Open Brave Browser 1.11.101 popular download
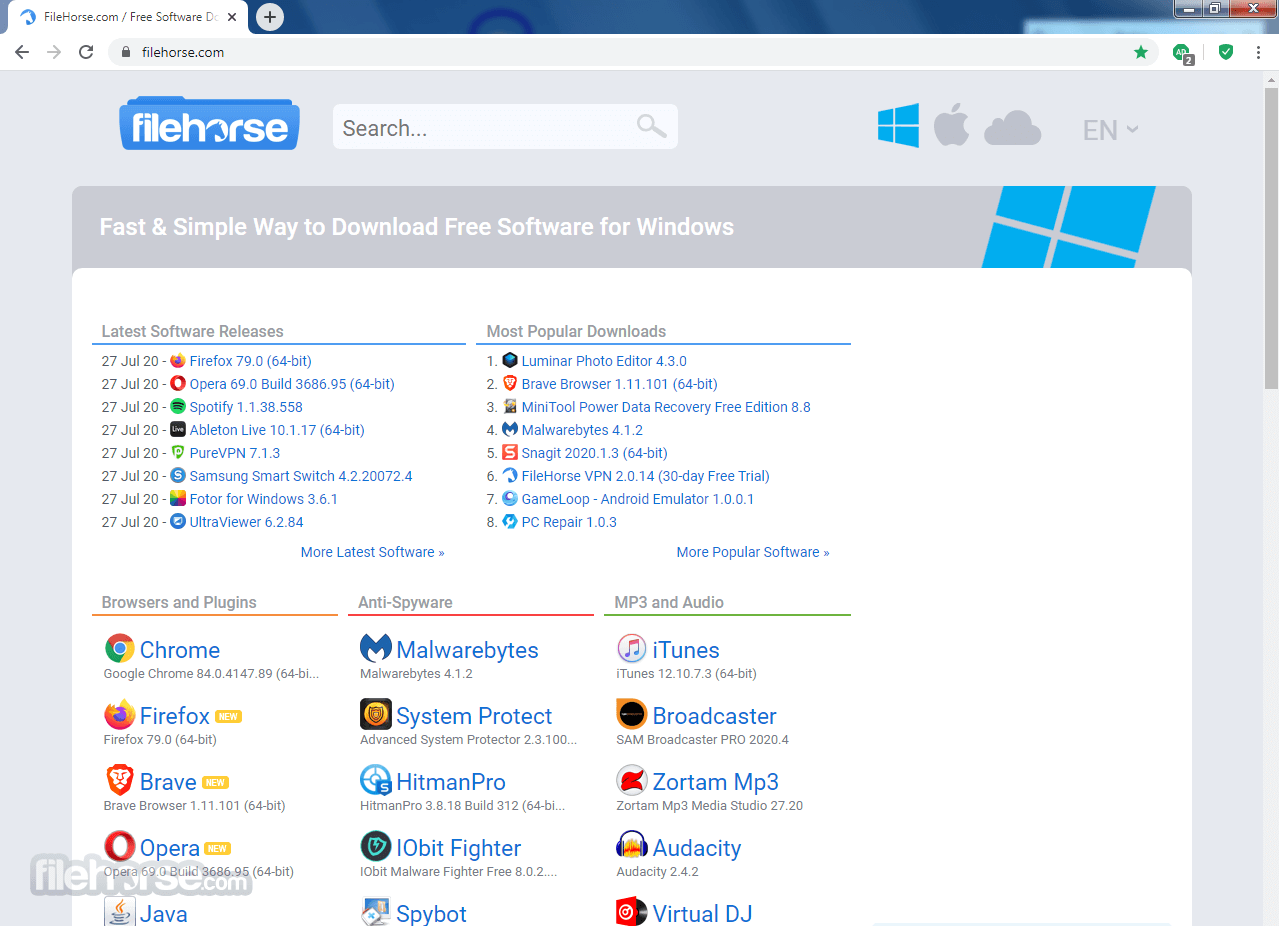 [619, 384]
